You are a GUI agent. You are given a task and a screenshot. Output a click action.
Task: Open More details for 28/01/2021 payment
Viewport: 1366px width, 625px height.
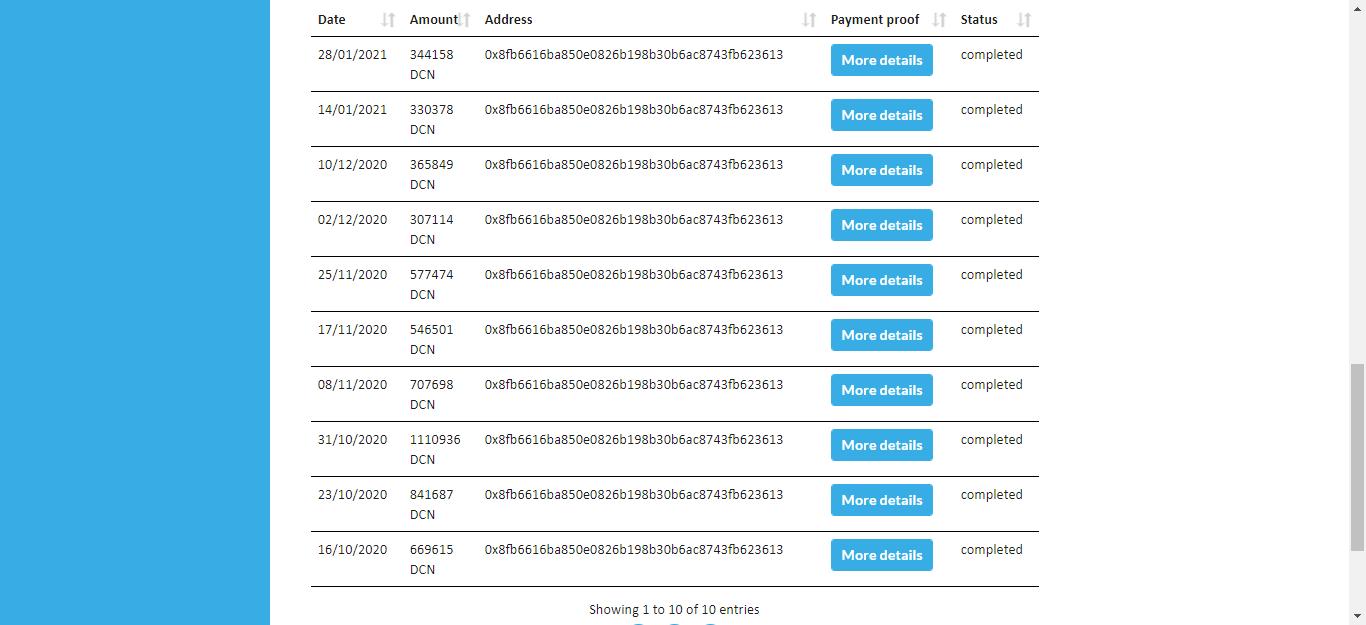coord(882,60)
